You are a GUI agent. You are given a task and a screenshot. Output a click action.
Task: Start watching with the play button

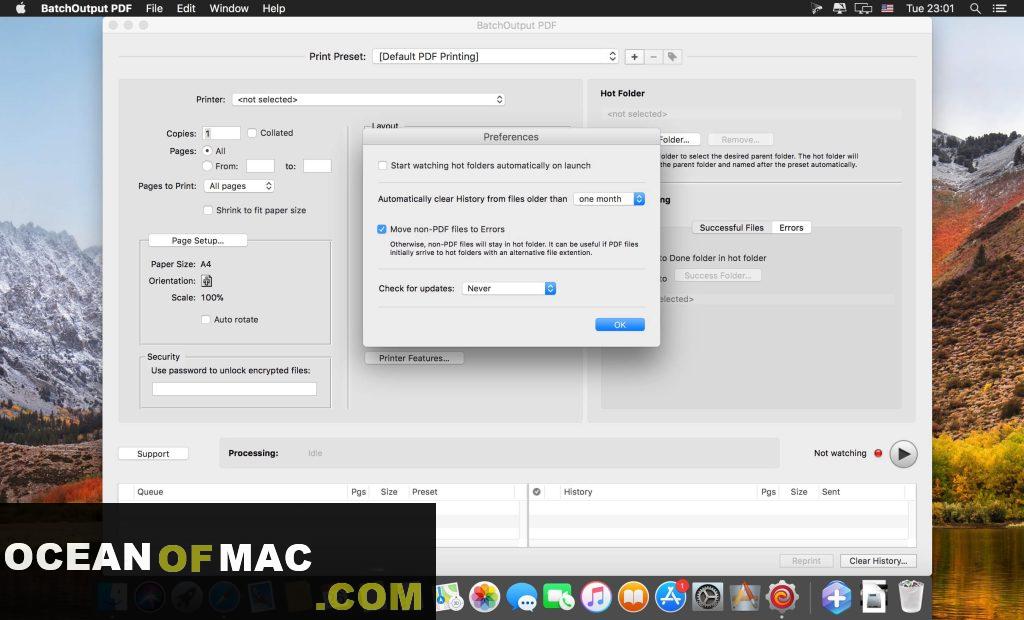coord(903,453)
